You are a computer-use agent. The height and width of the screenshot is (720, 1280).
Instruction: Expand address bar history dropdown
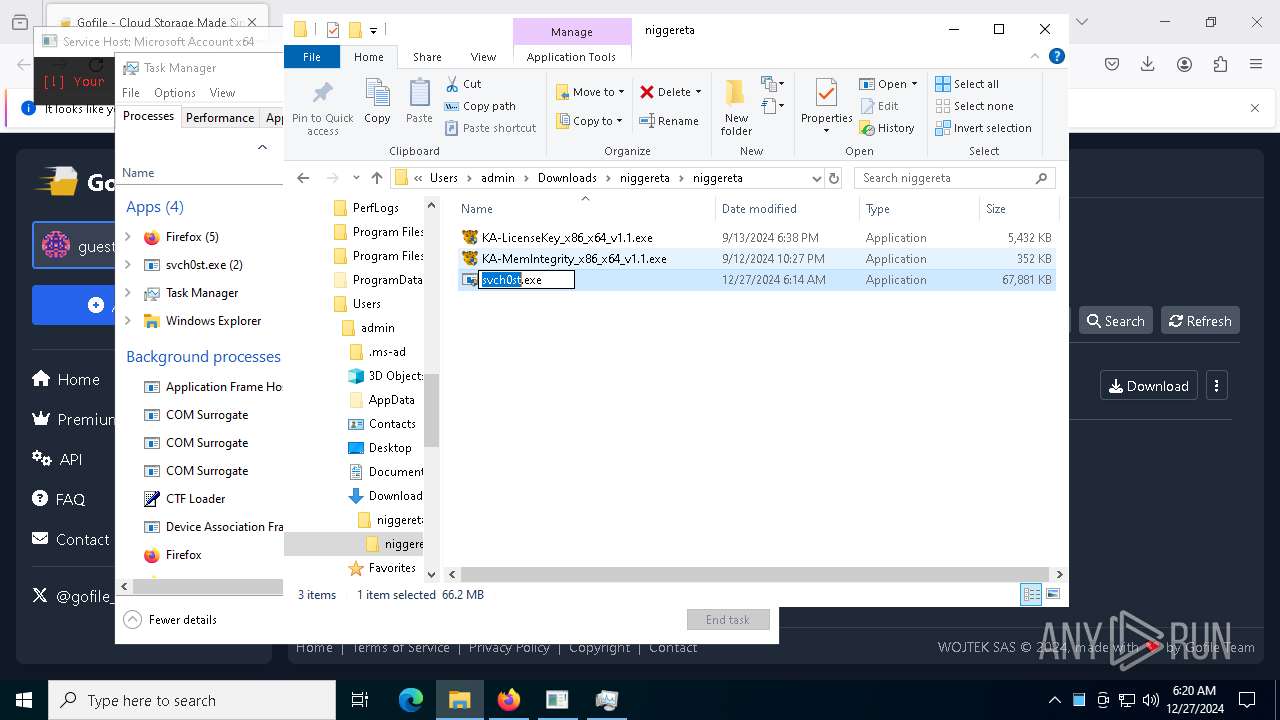click(817, 178)
